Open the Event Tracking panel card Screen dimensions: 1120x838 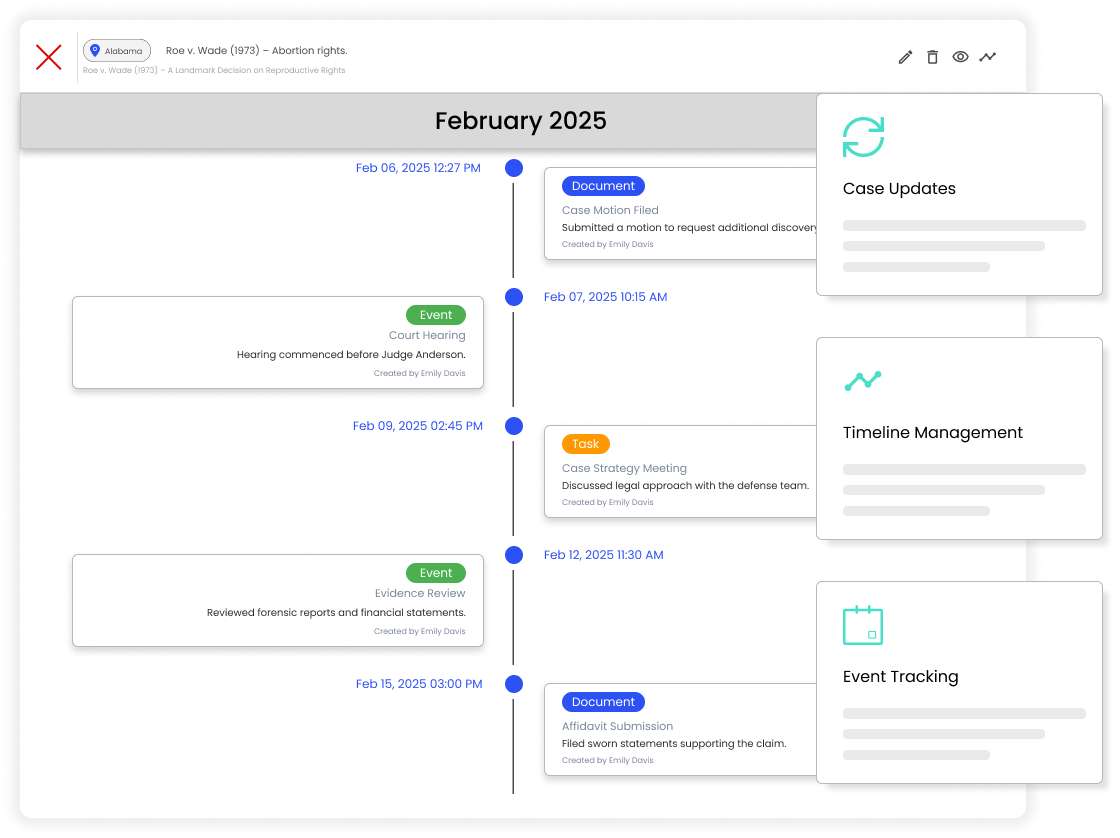959,682
